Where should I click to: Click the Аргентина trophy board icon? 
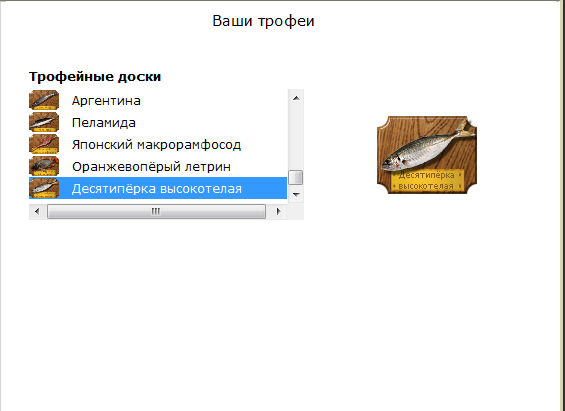(x=44, y=100)
